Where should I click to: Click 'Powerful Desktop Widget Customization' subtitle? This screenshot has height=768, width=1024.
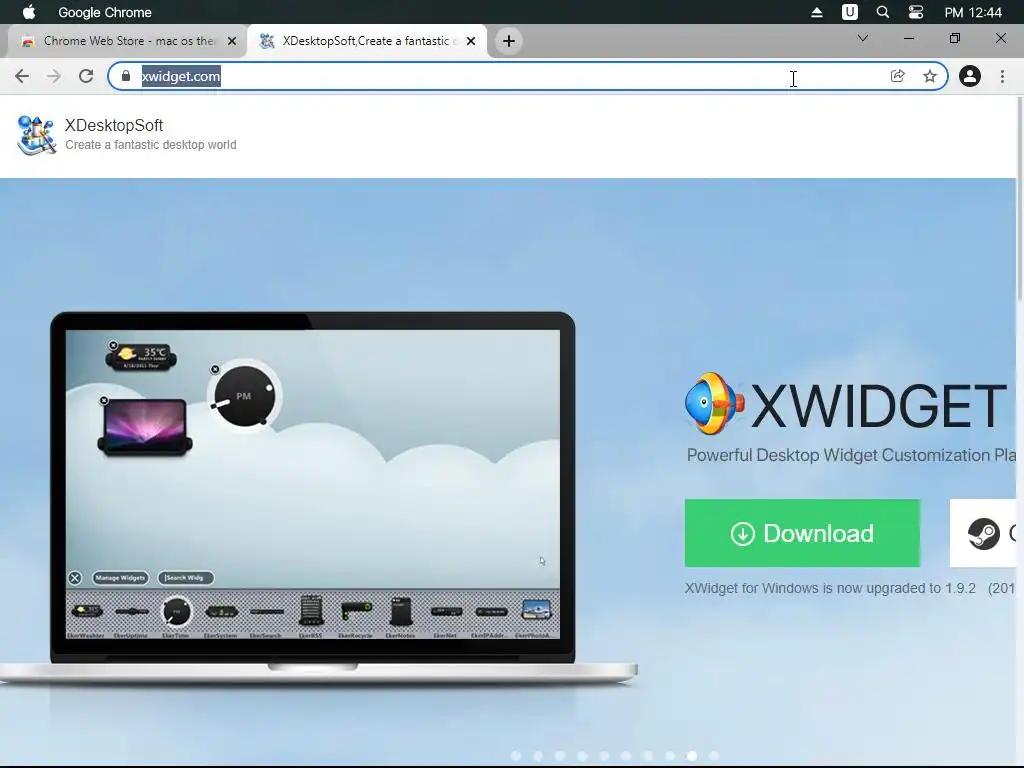point(851,455)
